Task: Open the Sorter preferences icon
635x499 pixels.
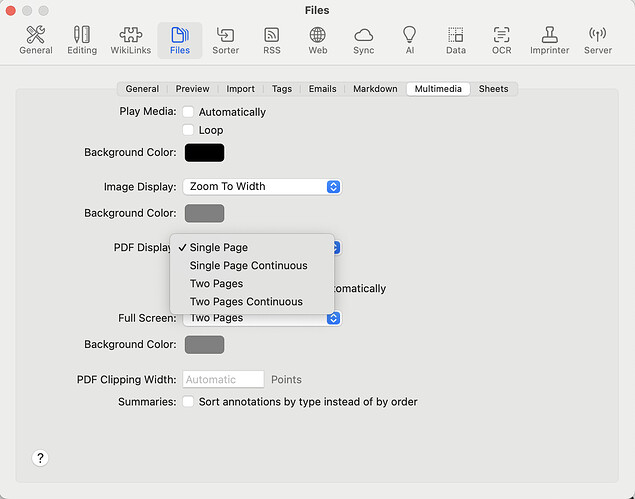Action: coord(225,40)
